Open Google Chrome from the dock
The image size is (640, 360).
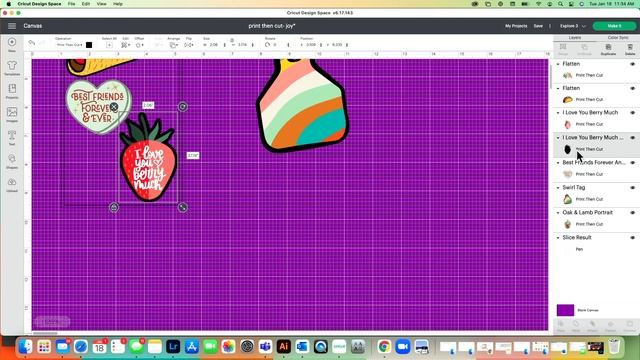[384, 347]
